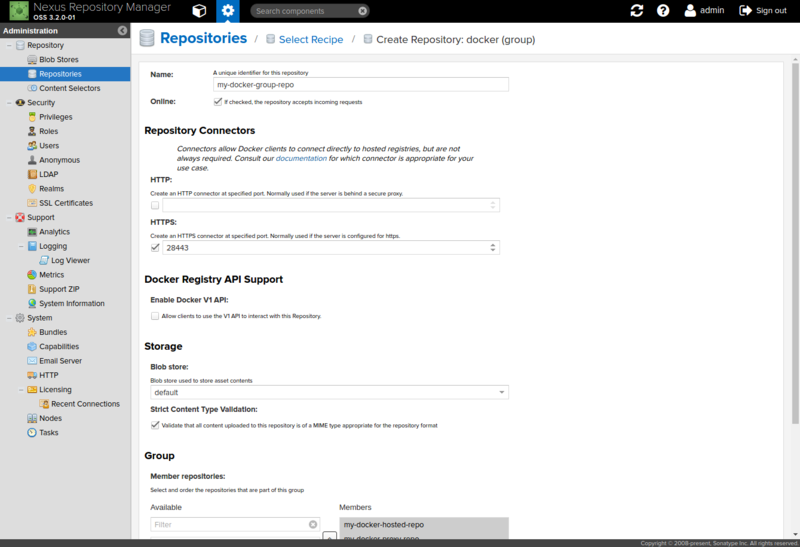
Task: Click the page vertical scrollbar
Action: (795, 243)
